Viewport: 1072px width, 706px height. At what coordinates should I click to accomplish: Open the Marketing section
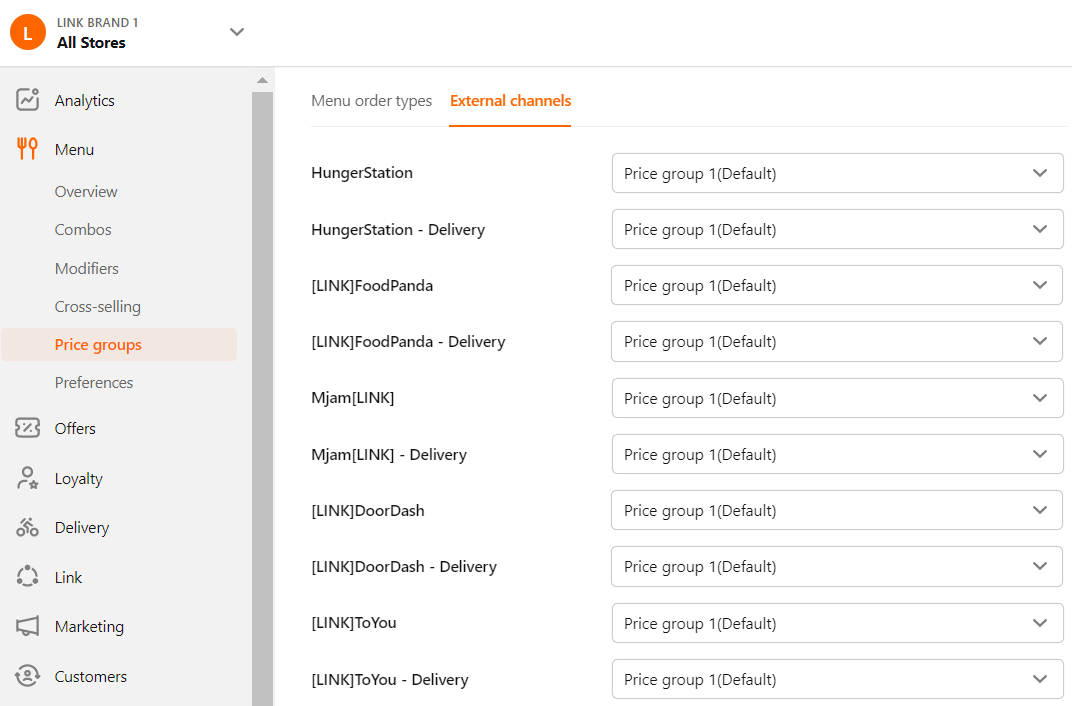pos(90,627)
